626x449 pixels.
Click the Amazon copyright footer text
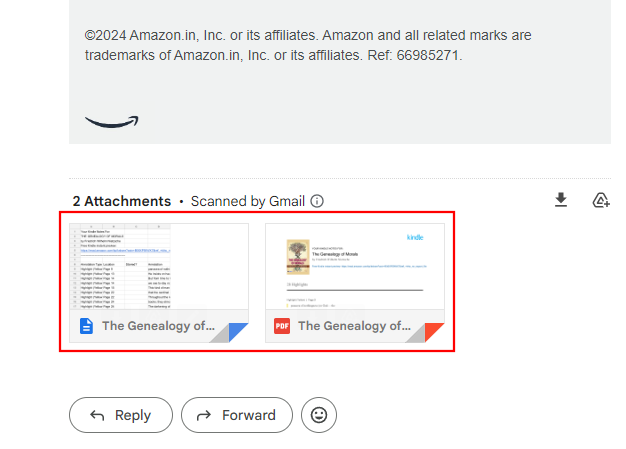click(x=308, y=45)
